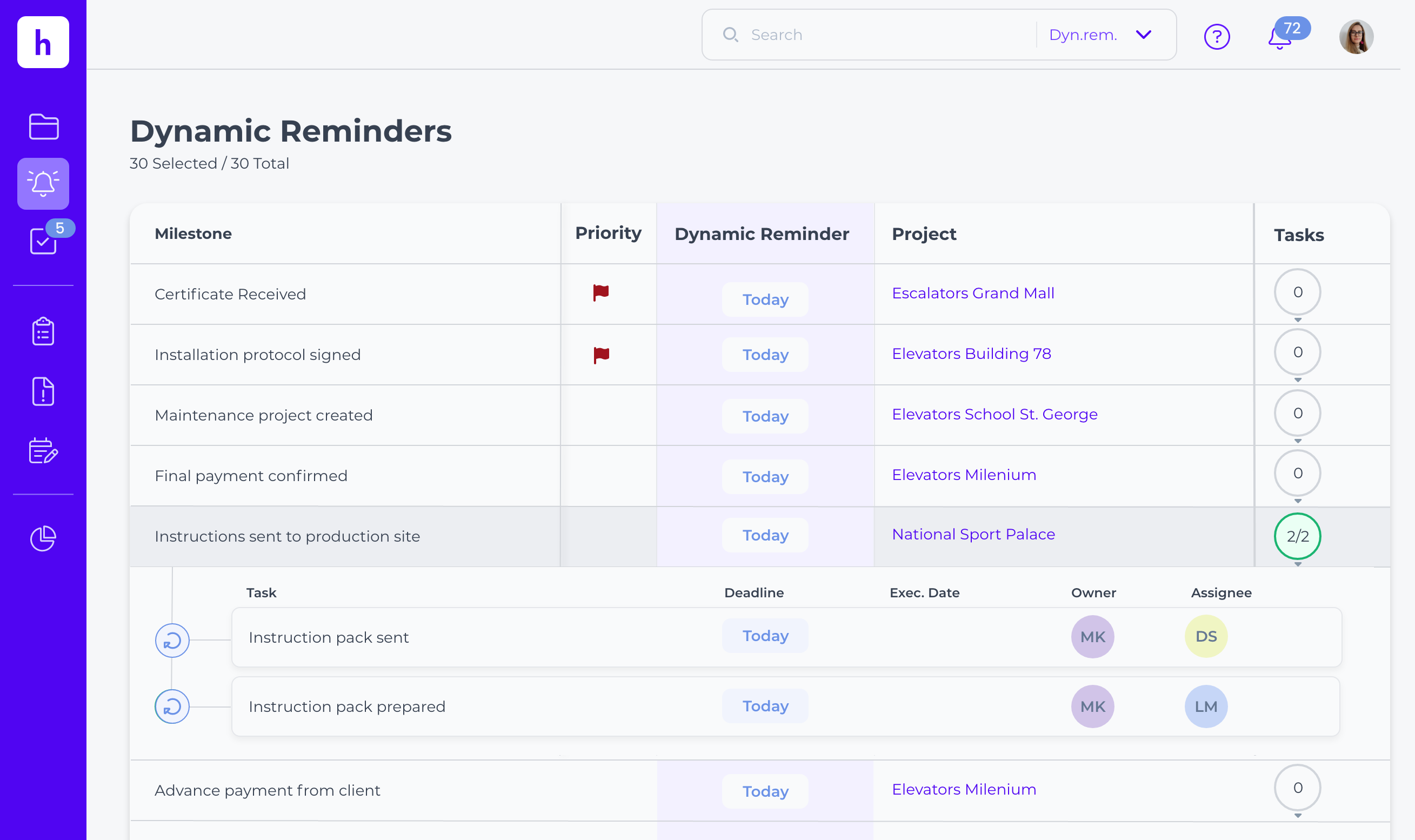The height and width of the screenshot is (840, 1415).
Task: Open the Escalators Grand Mall project link
Action: click(x=972, y=293)
